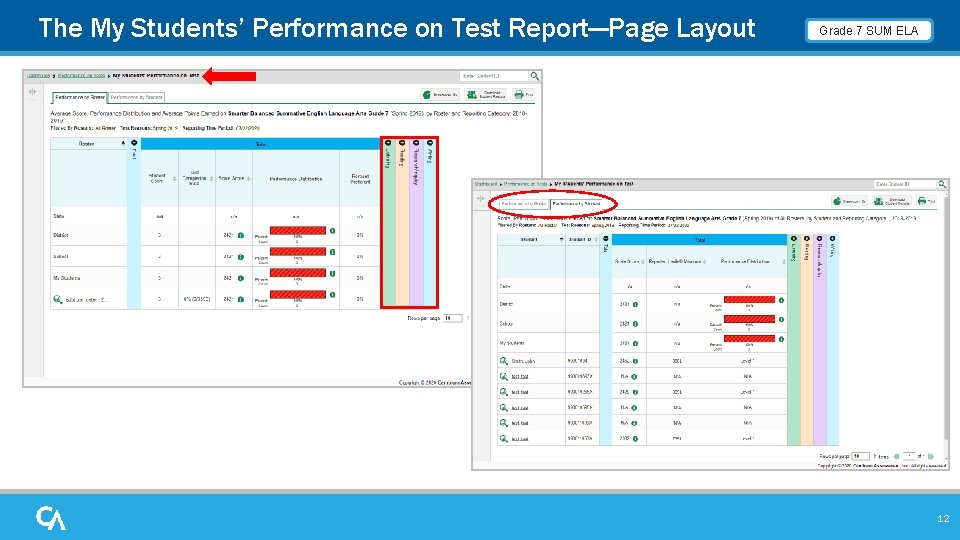Image resolution: width=960 pixels, height=540 pixels.
Task: Click Performance on Tests breadcrumb in right report
Action: tap(526, 184)
